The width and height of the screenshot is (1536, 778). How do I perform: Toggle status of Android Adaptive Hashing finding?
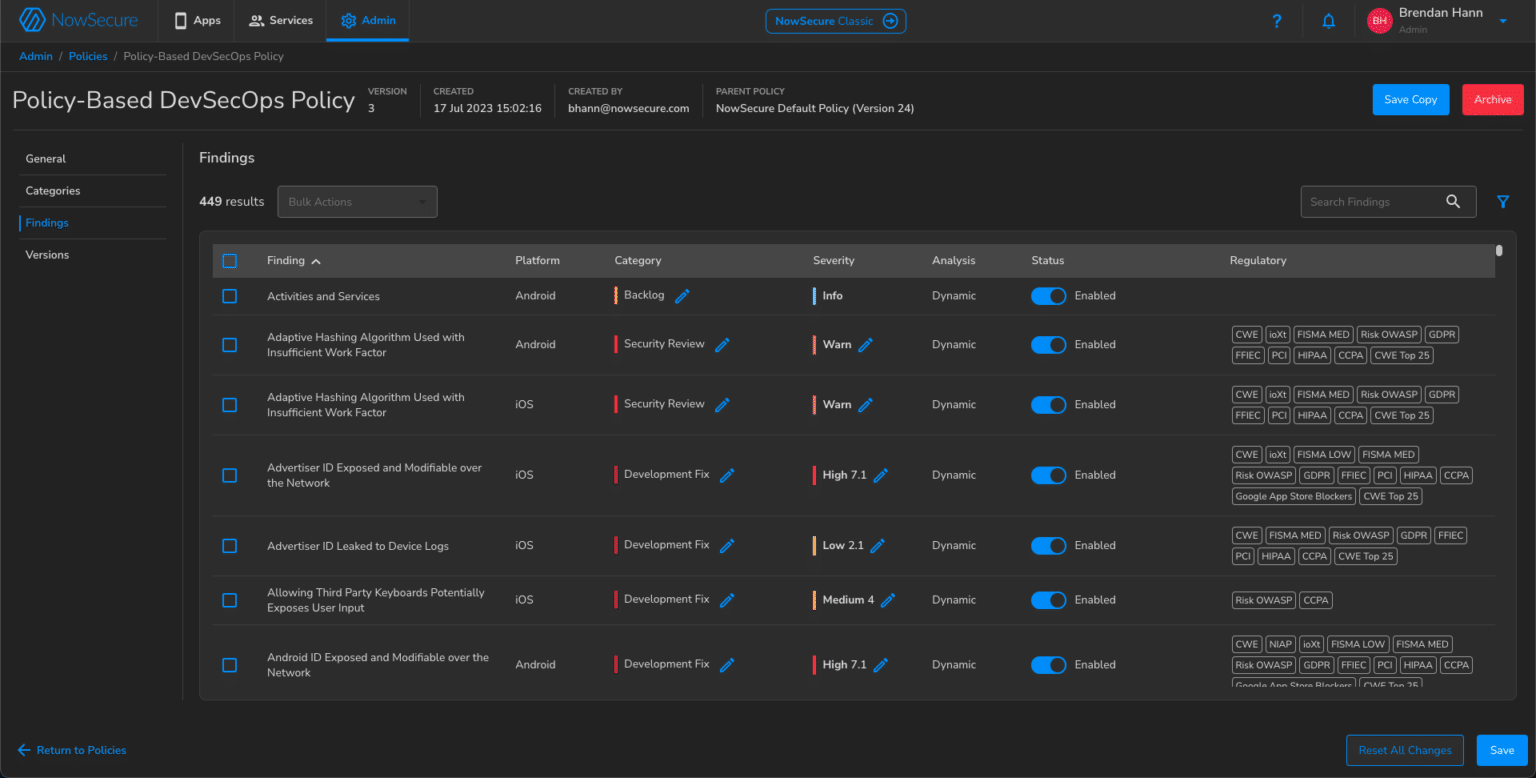click(1049, 345)
